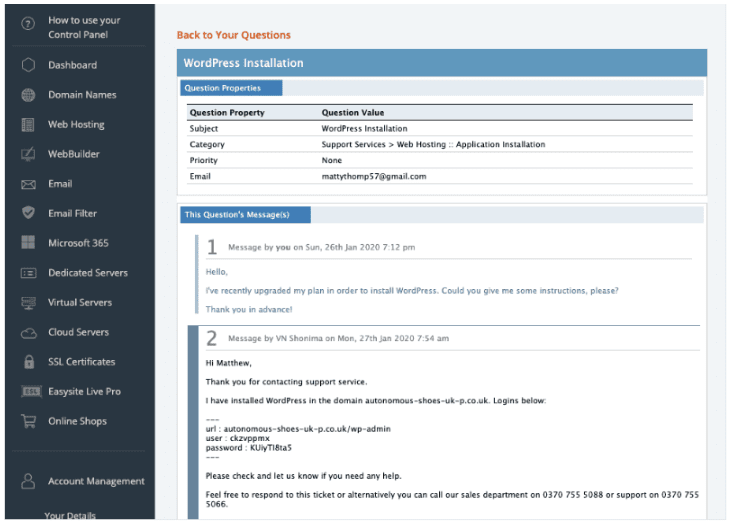Click the Question Property column header
The height and width of the screenshot is (527, 733).
(x=227, y=113)
